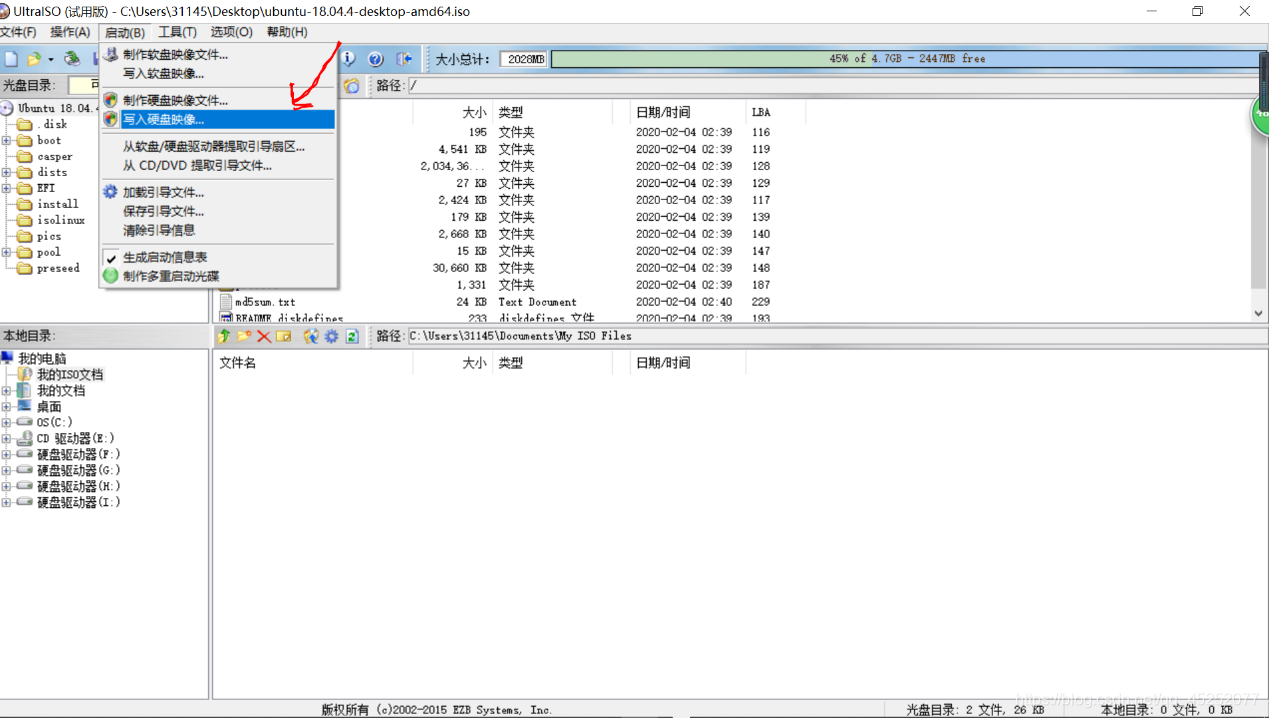Expand the EFI folder in image tree
Screen dimensions: 1269x718
6,189
